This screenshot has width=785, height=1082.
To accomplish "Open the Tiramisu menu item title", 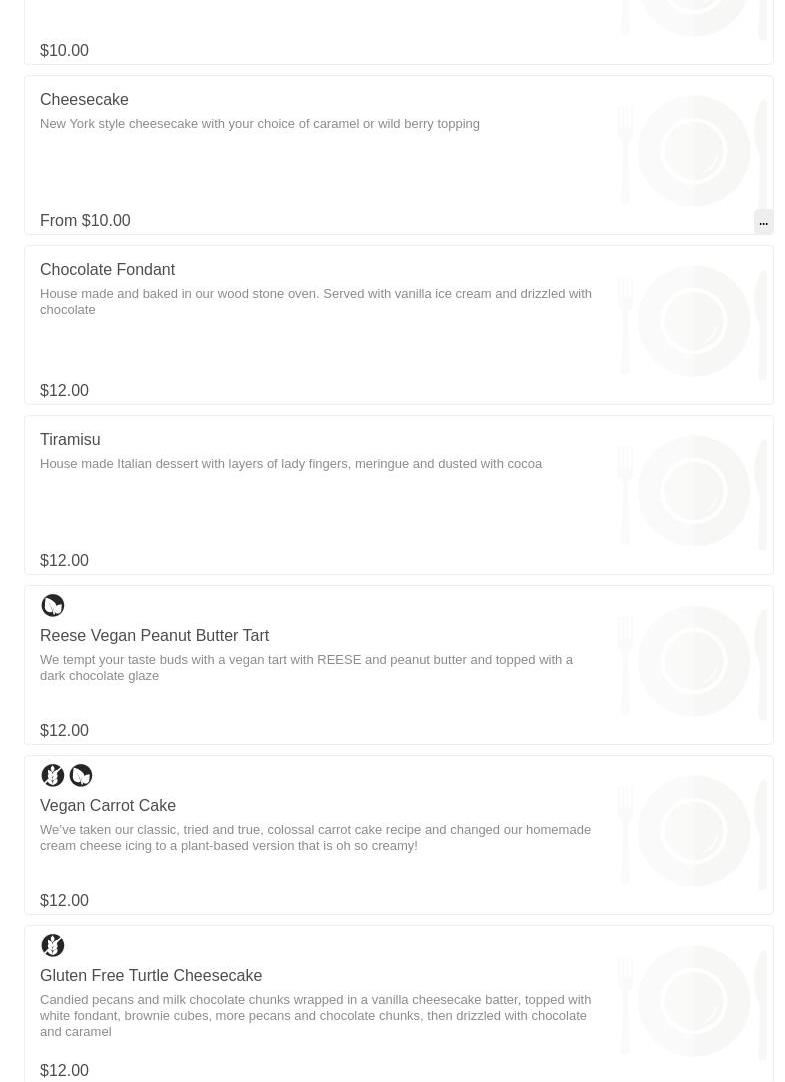I will click(70, 440).
